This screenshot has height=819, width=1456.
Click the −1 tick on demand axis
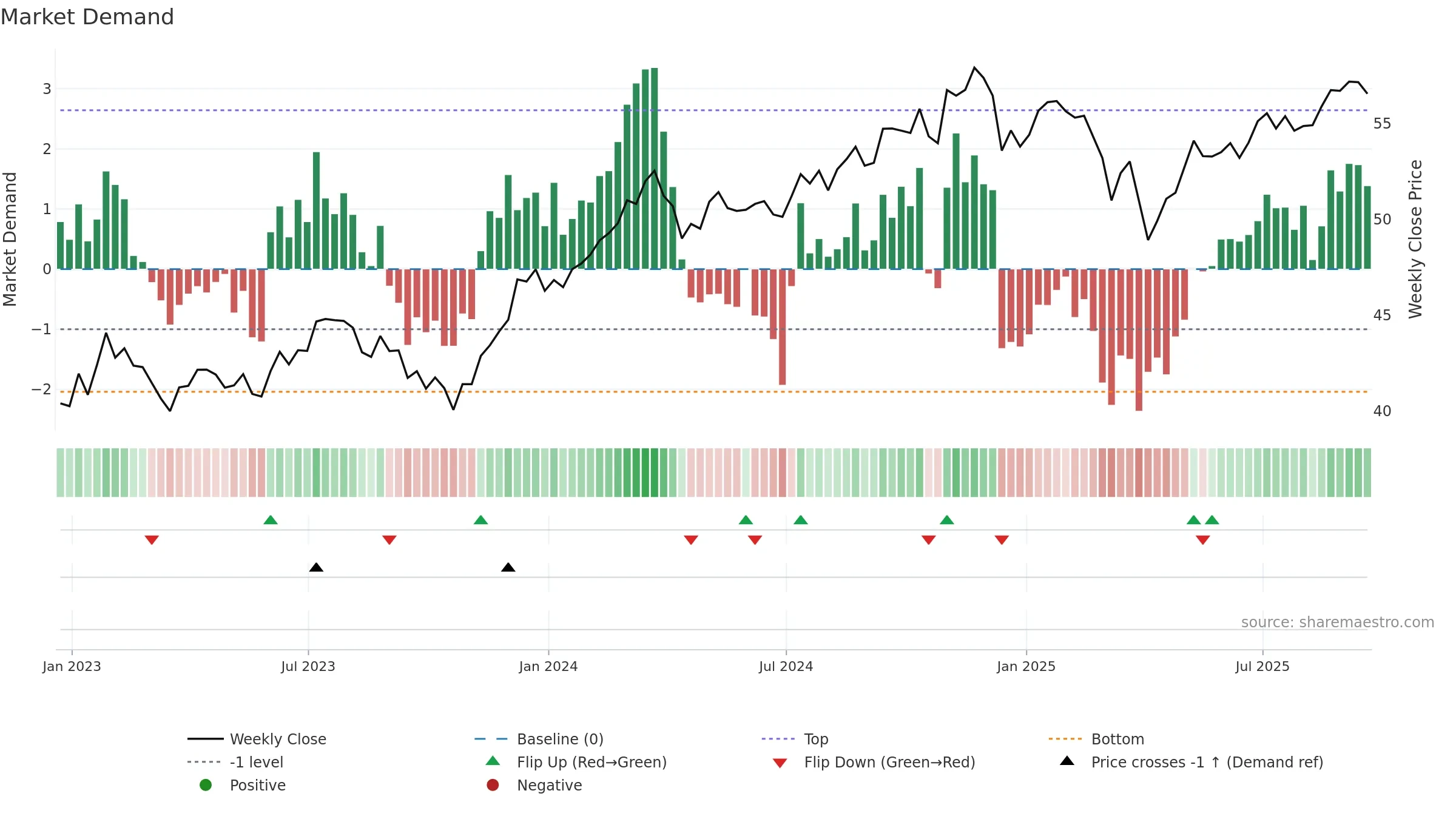pos(42,329)
